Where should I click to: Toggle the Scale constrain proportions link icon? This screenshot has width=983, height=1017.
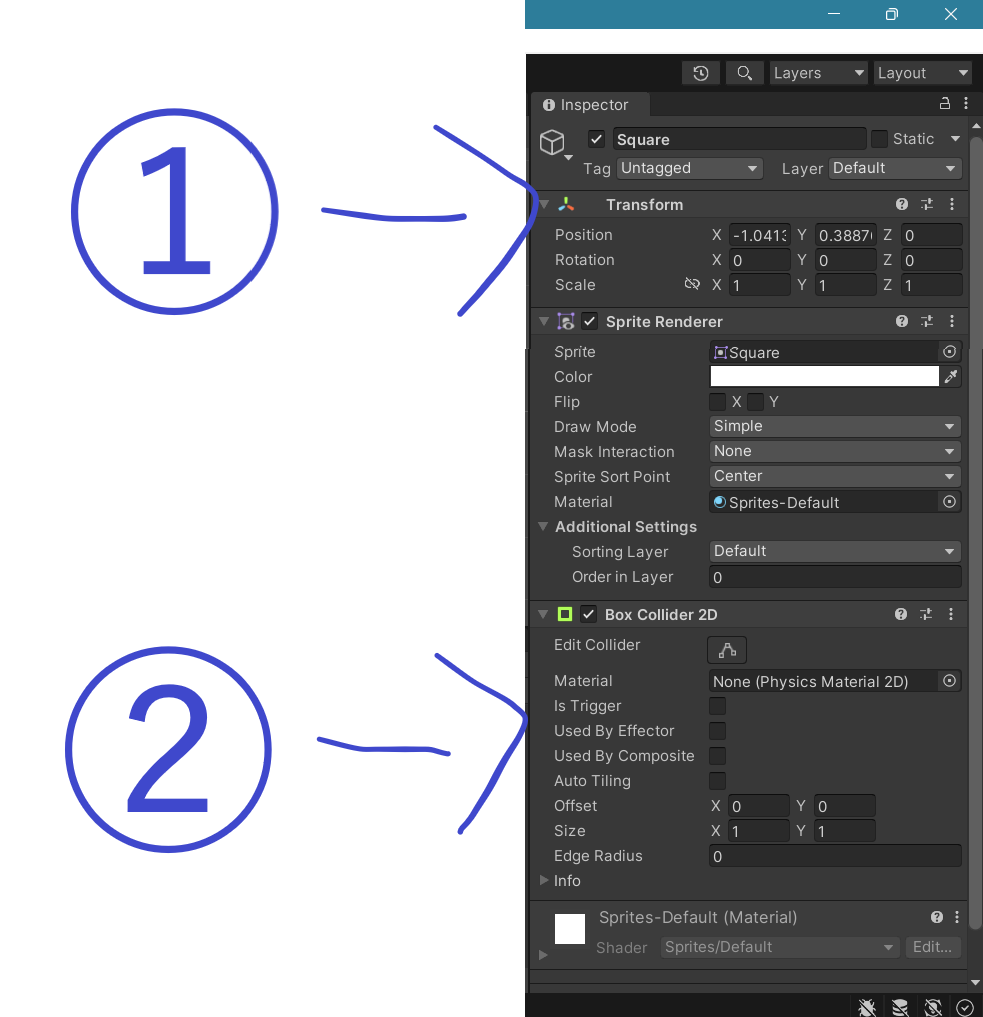click(692, 284)
